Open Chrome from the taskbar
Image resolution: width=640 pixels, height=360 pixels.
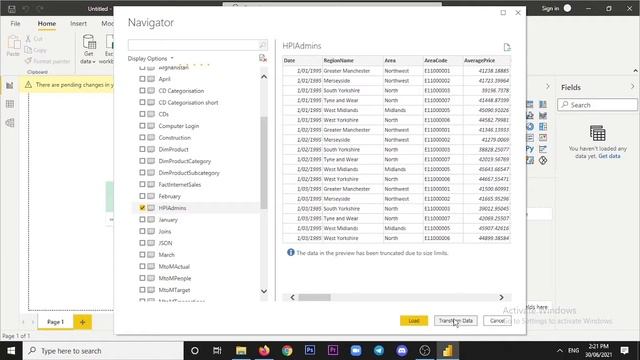(x=287, y=351)
